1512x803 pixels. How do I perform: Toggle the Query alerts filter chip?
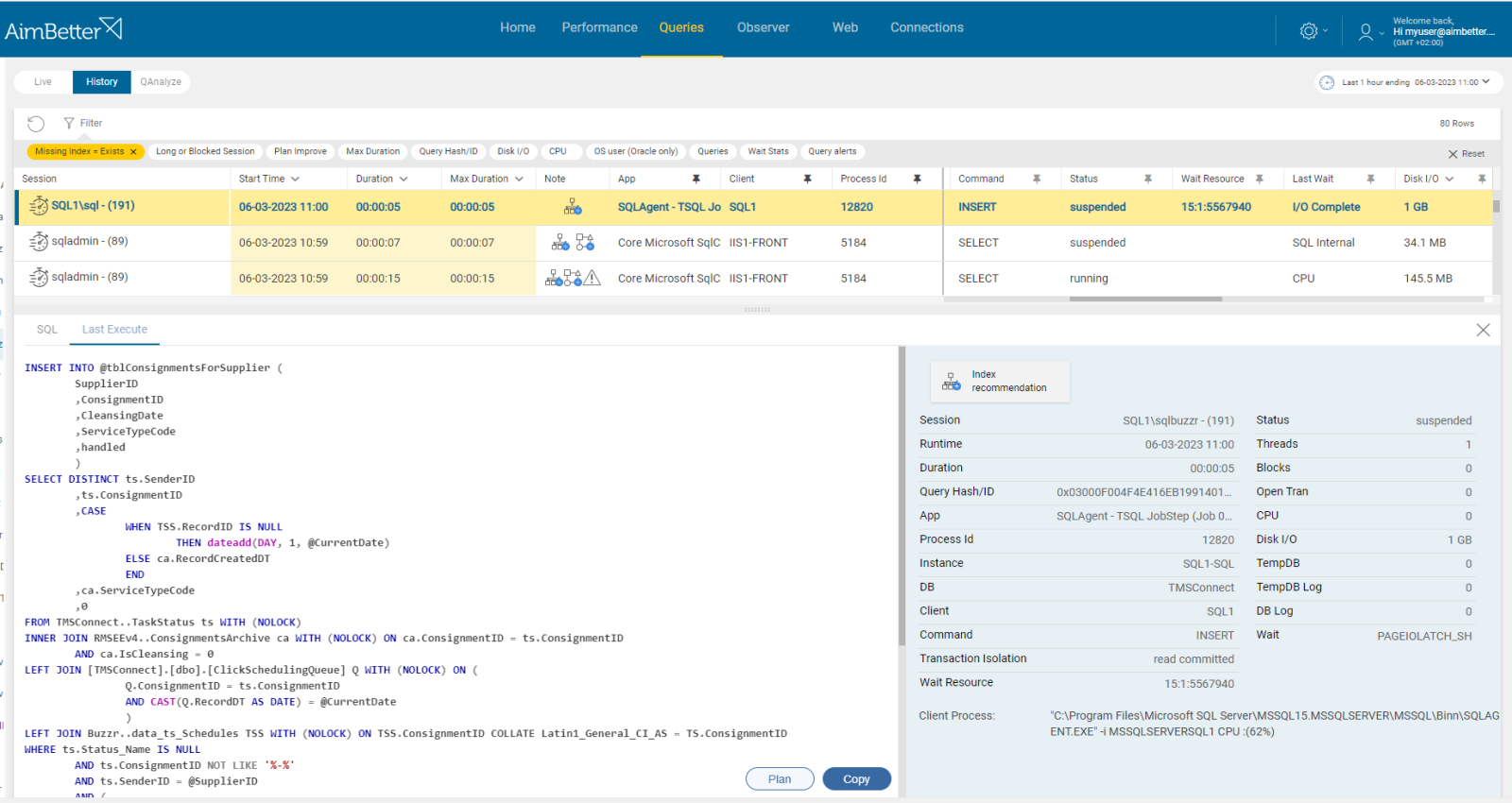(833, 151)
